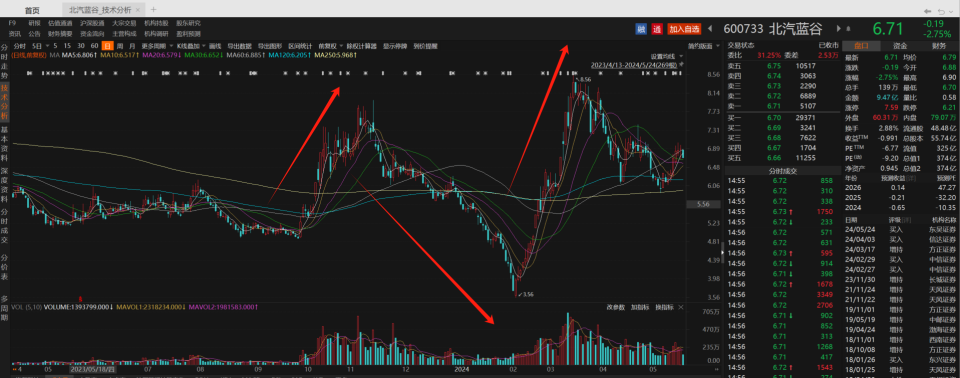Close the 北汽蓝谷_技术分析 tab
The width and height of the screenshot is (960, 378).
138,10
